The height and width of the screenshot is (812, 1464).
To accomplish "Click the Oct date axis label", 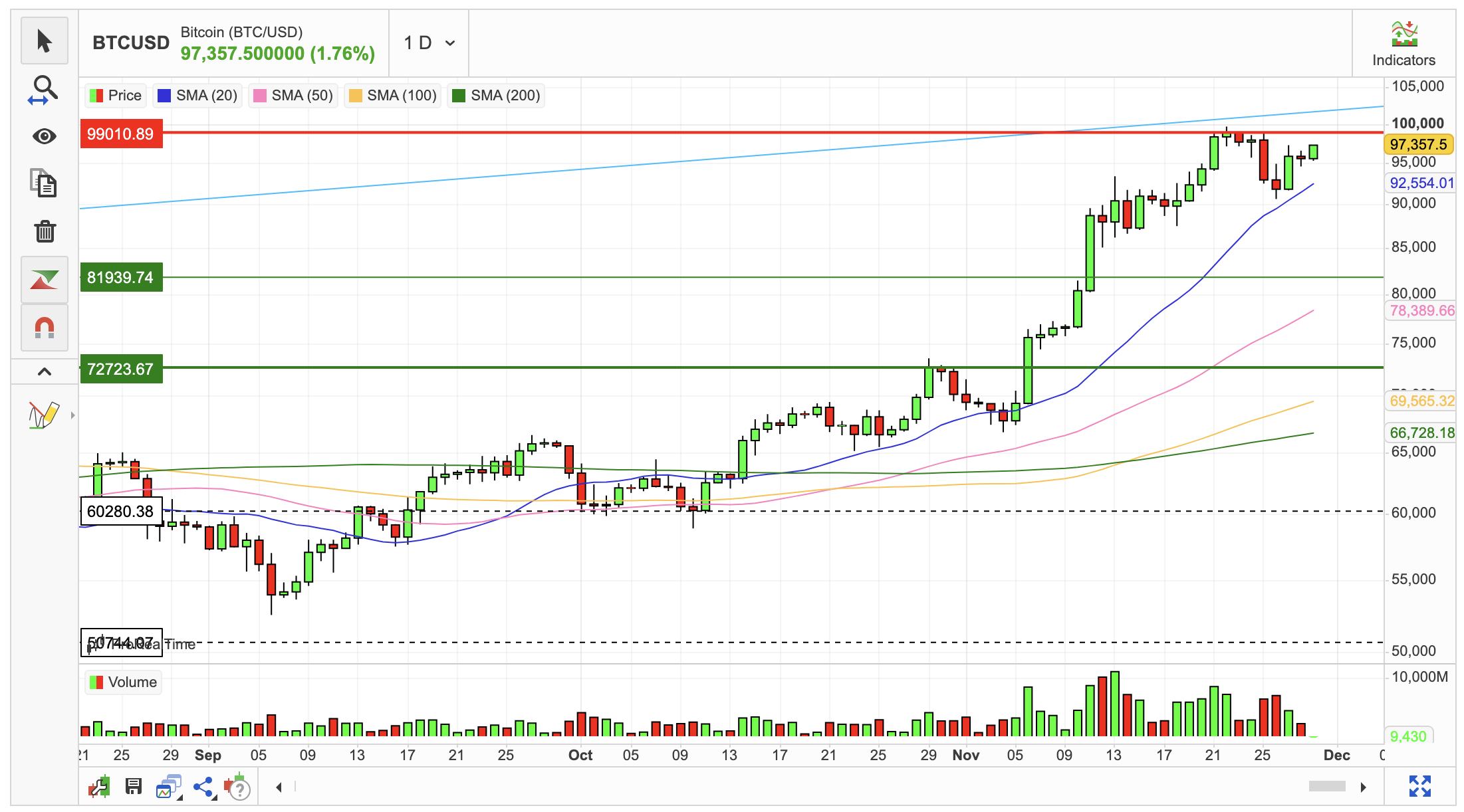I will point(580,755).
